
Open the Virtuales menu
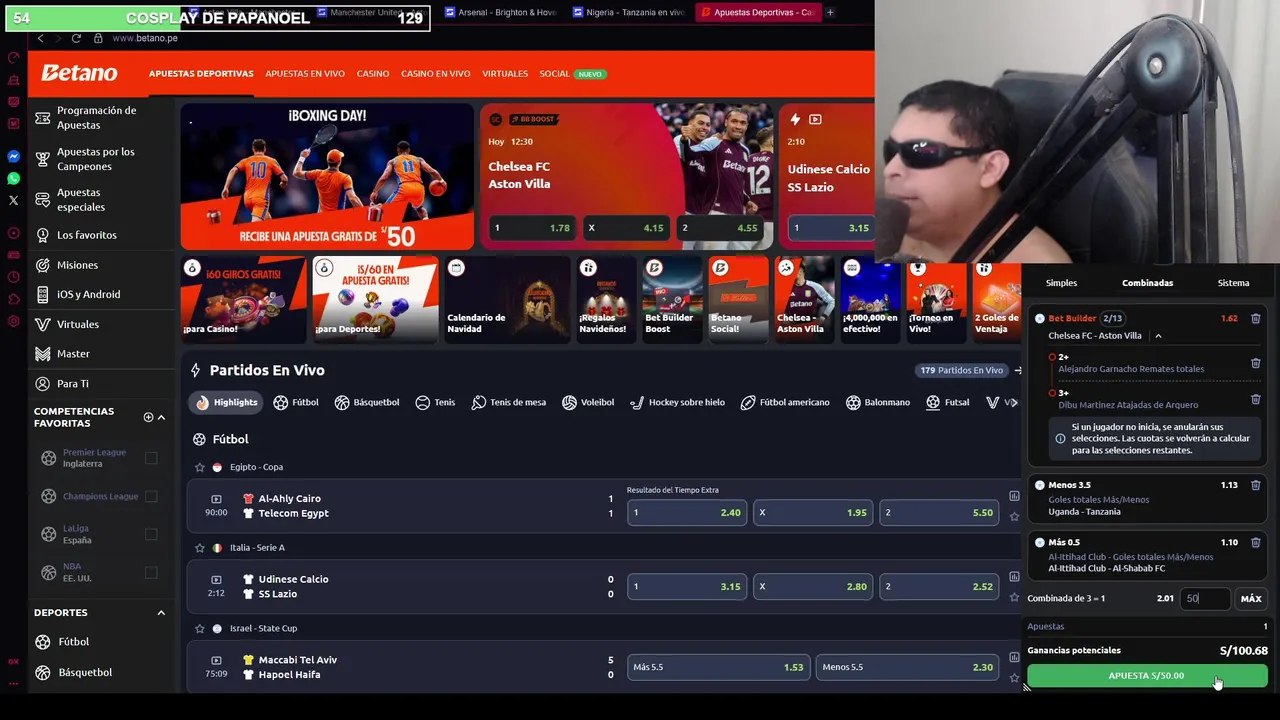[x=505, y=74]
